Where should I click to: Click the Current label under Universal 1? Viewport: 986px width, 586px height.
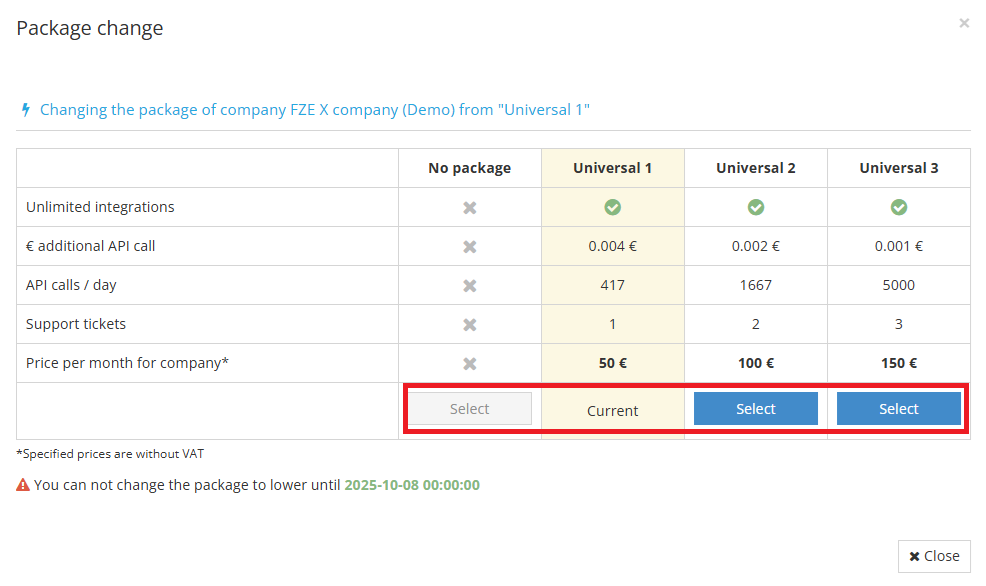point(612,410)
